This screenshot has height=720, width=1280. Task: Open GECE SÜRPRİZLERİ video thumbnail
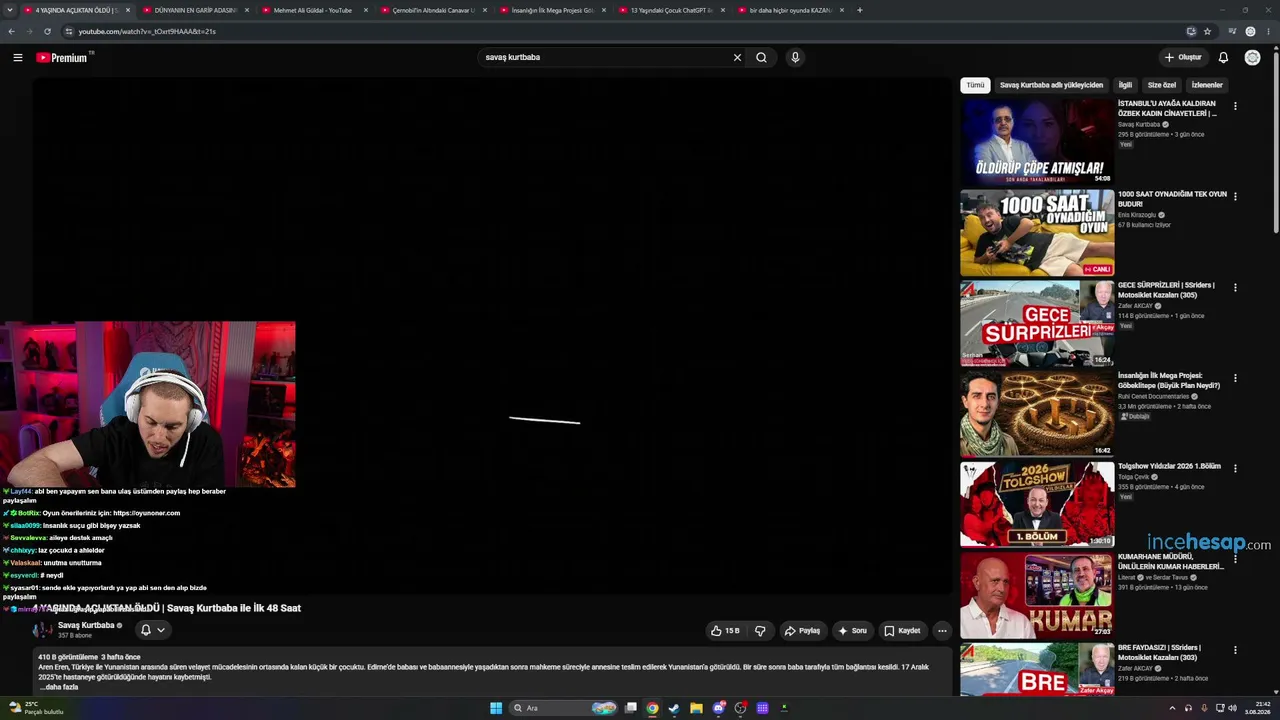(1037, 323)
